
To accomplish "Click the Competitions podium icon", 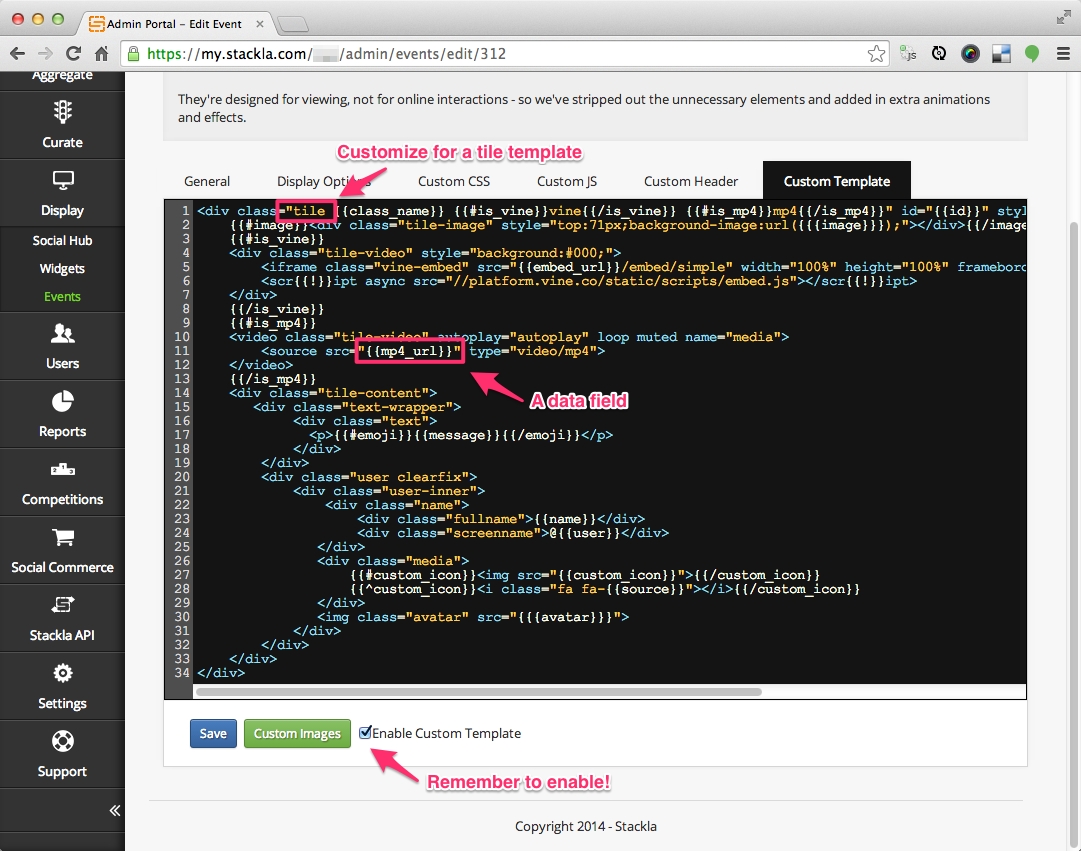I will [x=62, y=469].
